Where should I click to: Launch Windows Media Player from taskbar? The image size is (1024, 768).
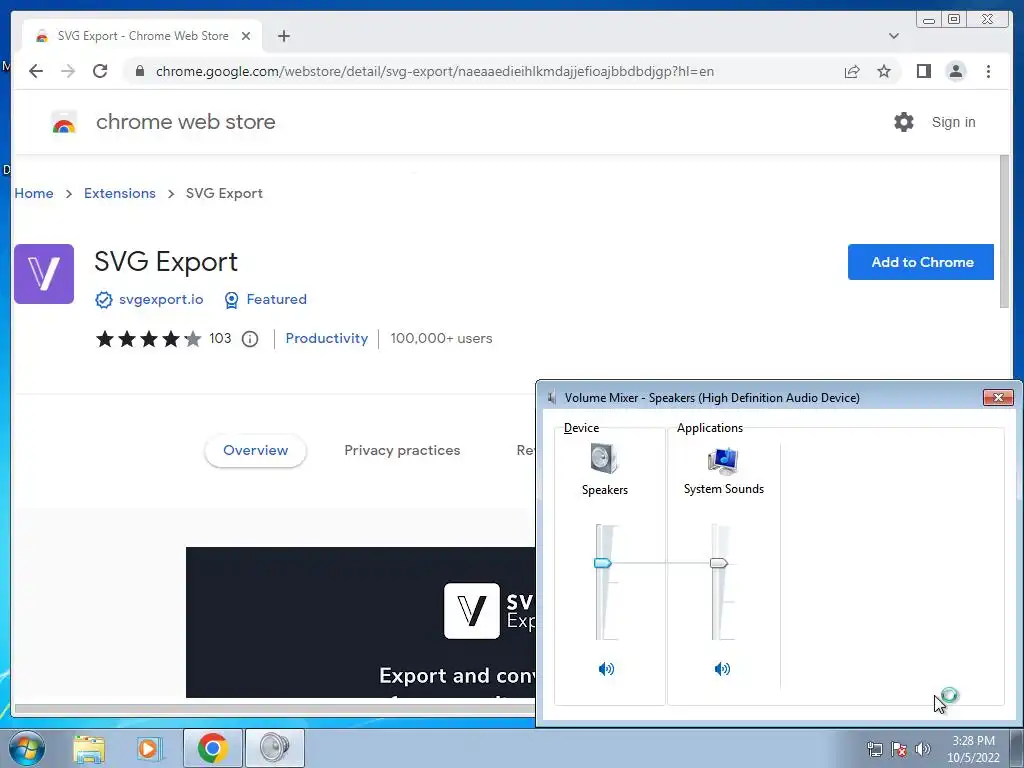tap(149, 748)
